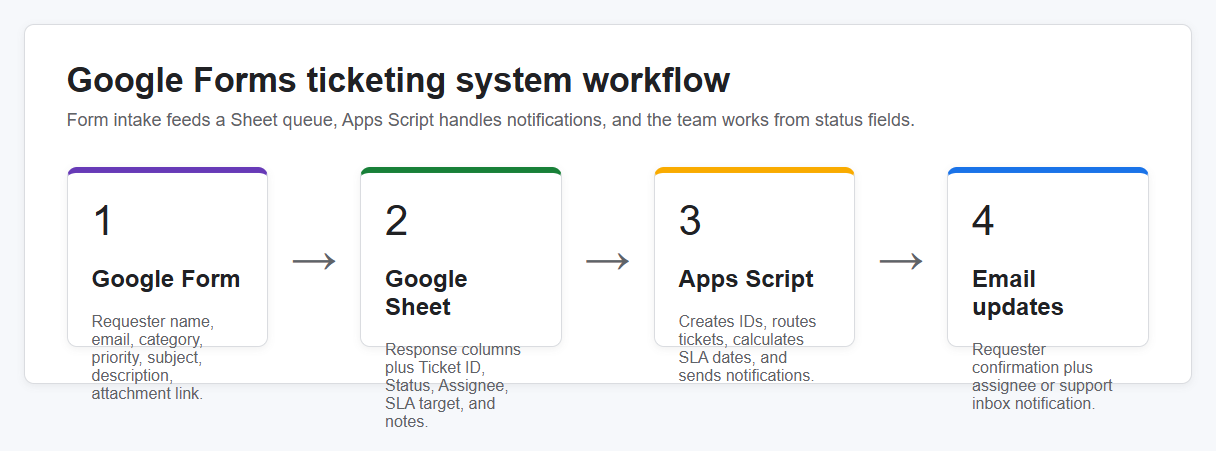Click the 'Creates IDs, routes tickets' description
The image size is (1216, 451).
(x=747, y=349)
